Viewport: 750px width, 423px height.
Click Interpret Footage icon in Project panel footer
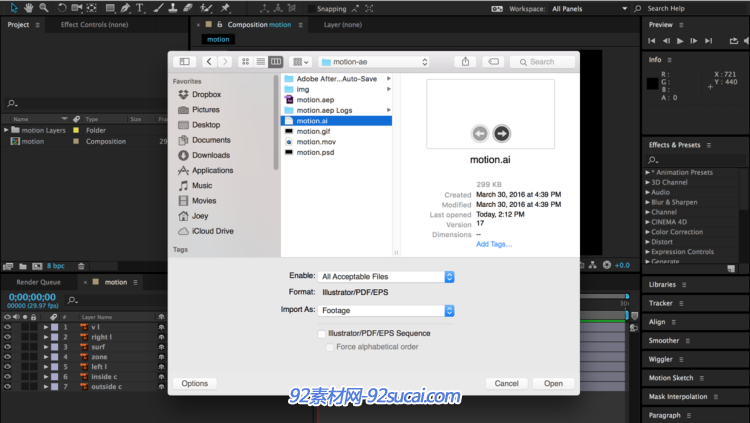click(x=8, y=266)
